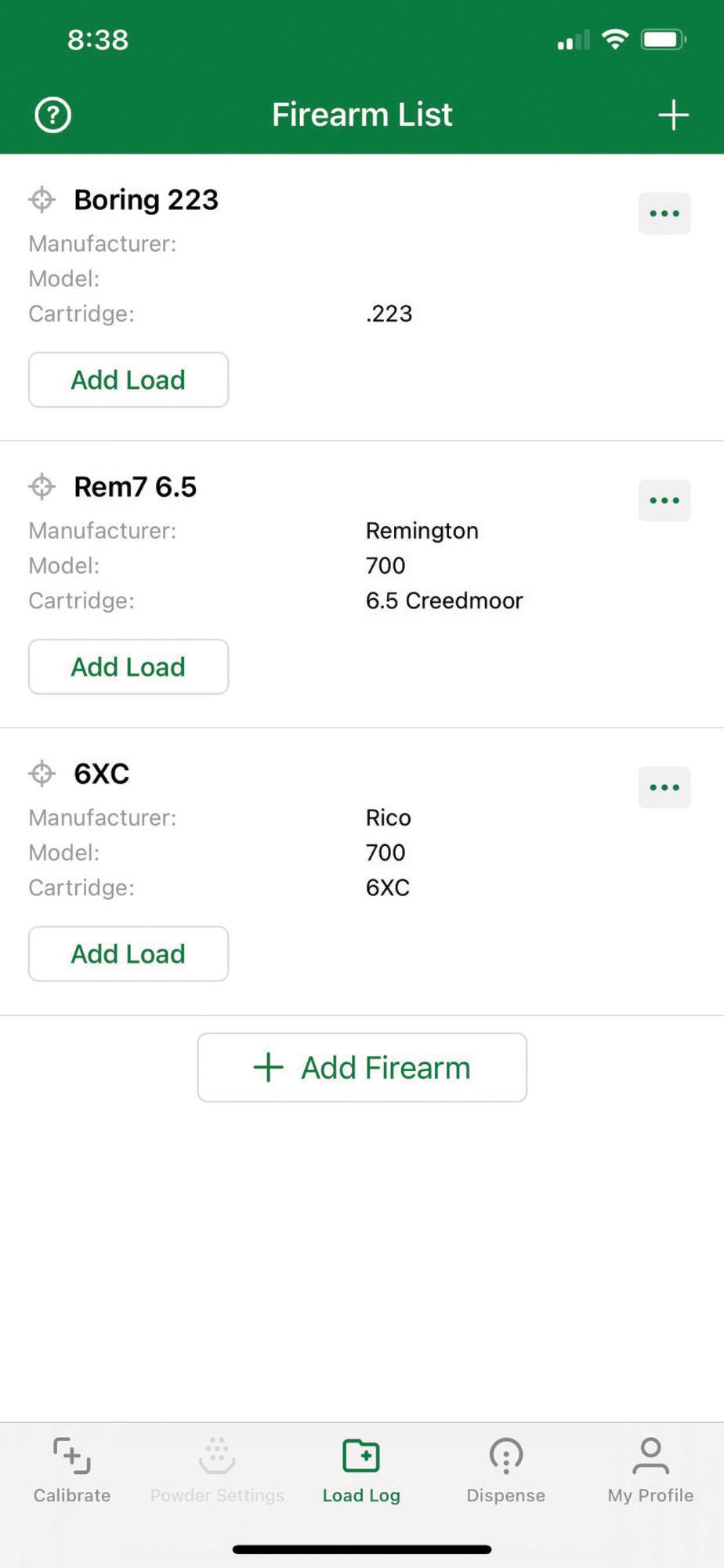
Task: Go to My Profile tab
Action: click(650, 1470)
